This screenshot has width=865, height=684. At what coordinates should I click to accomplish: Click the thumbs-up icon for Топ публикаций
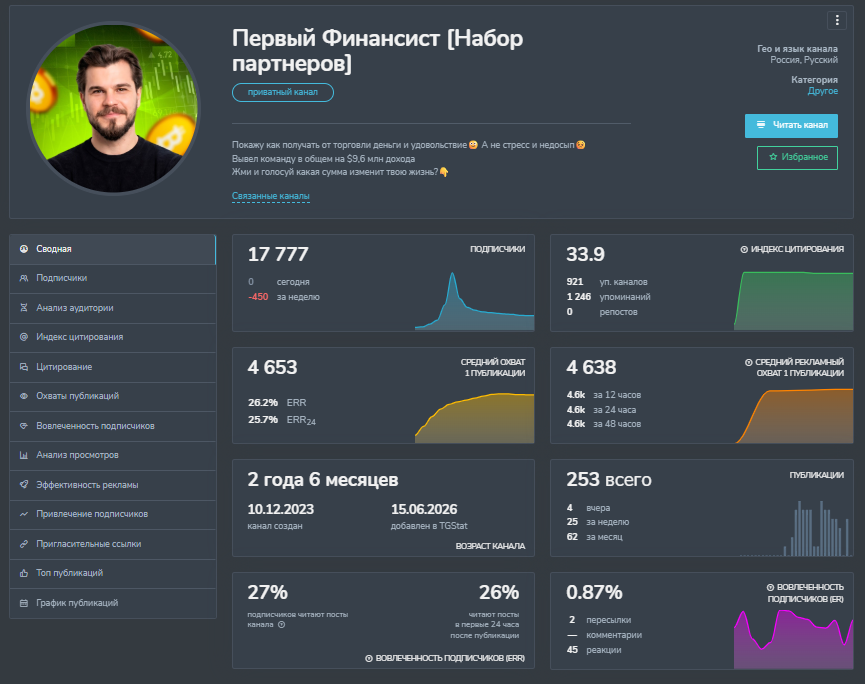pos(24,573)
